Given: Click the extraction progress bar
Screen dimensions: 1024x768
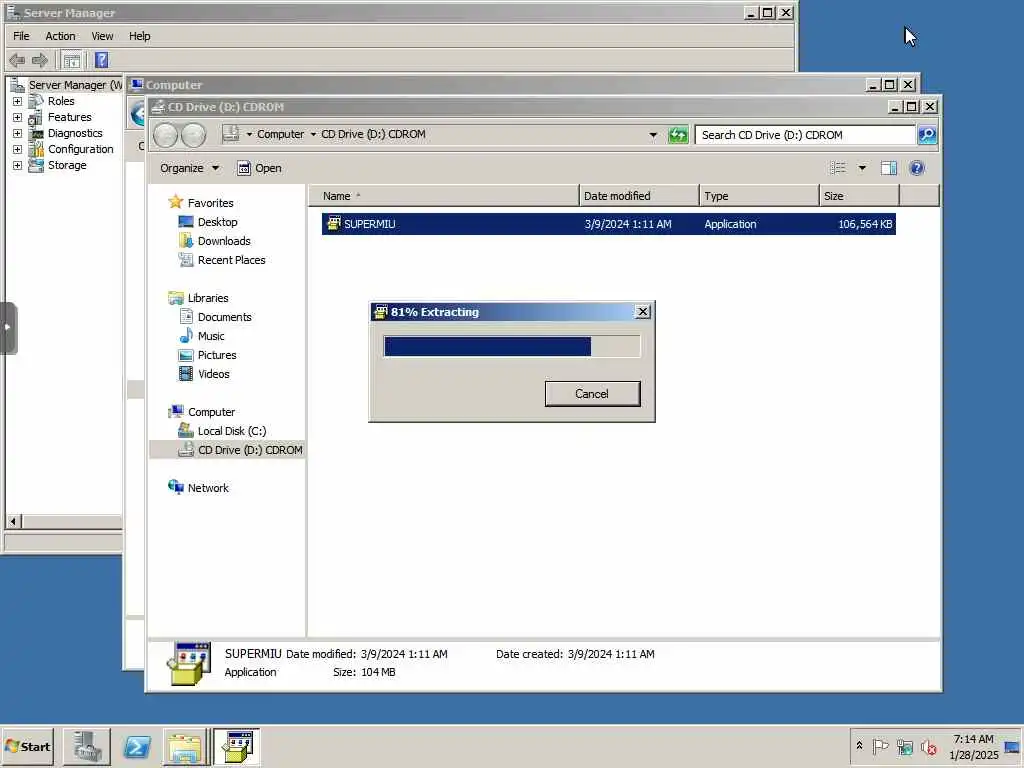Looking at the screenshot, I should (512, 346).
